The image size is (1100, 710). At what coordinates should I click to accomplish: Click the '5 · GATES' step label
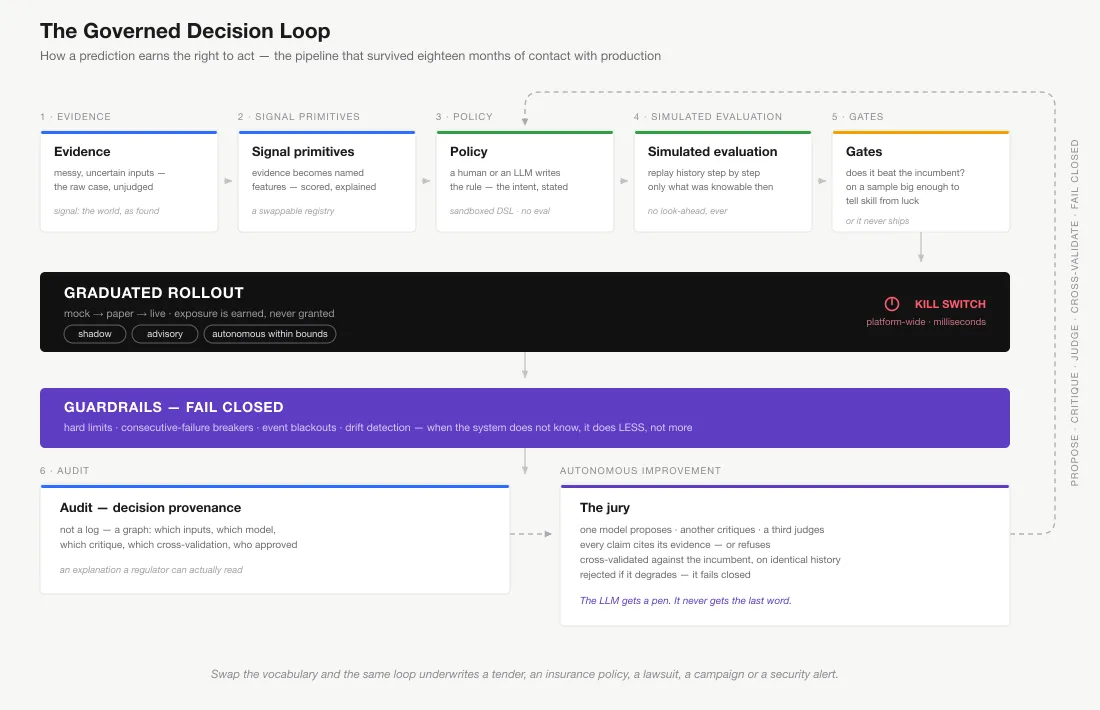[x=858, y=116]
